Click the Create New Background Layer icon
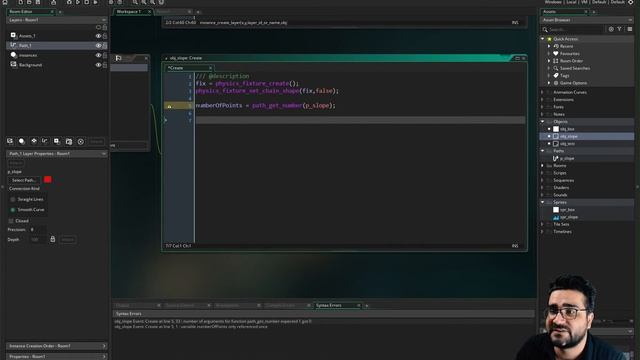Screen dimensions: 640x360 10,141
